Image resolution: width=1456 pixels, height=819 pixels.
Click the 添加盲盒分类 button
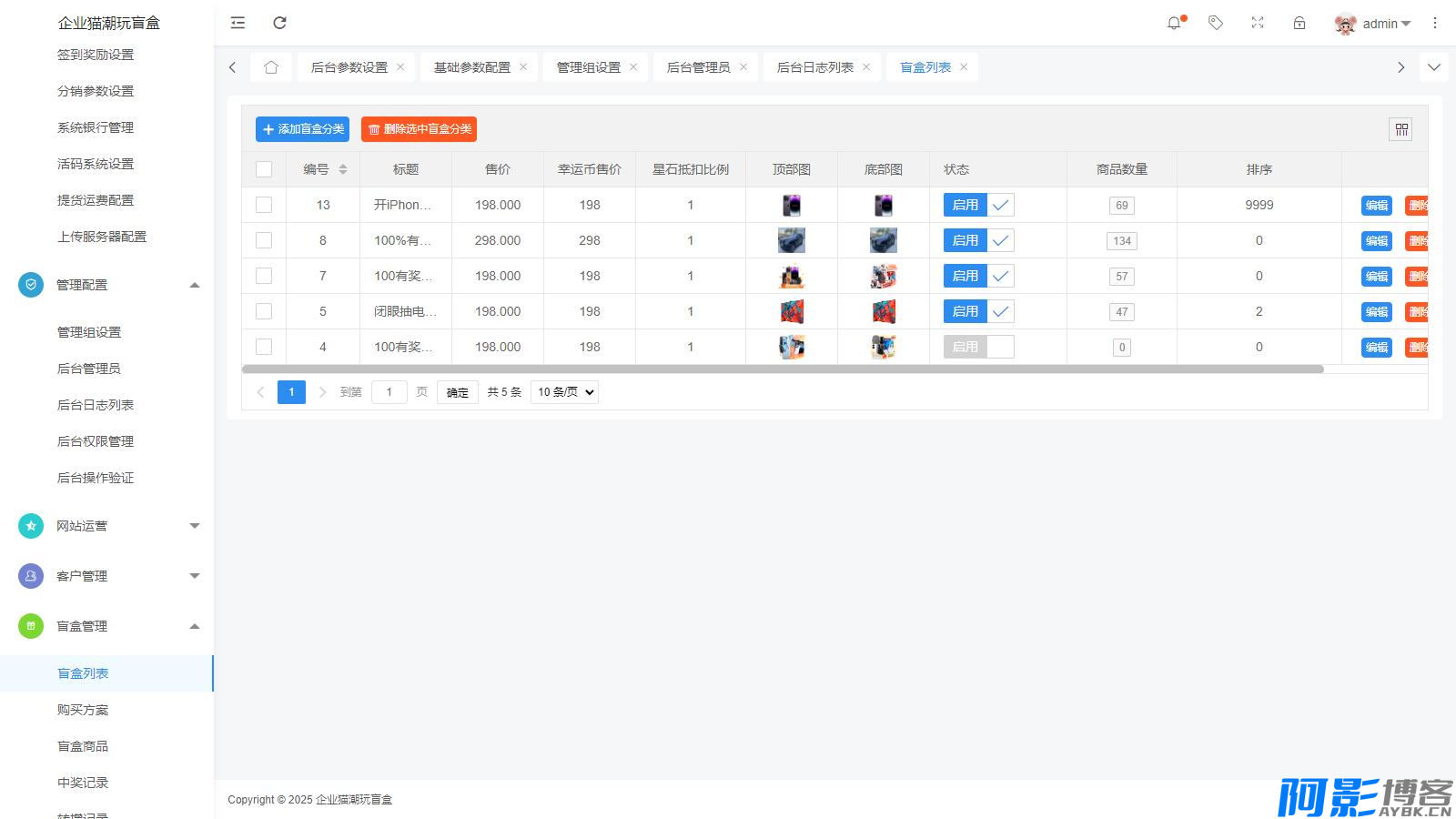[x=302, y=129]
